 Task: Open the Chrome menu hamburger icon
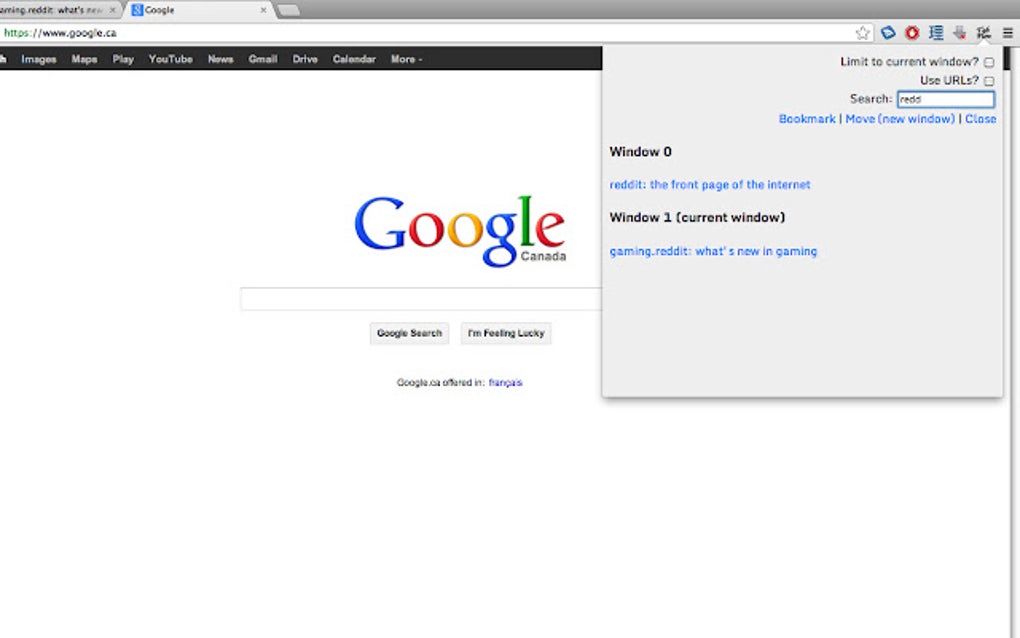coord(1008,32)
